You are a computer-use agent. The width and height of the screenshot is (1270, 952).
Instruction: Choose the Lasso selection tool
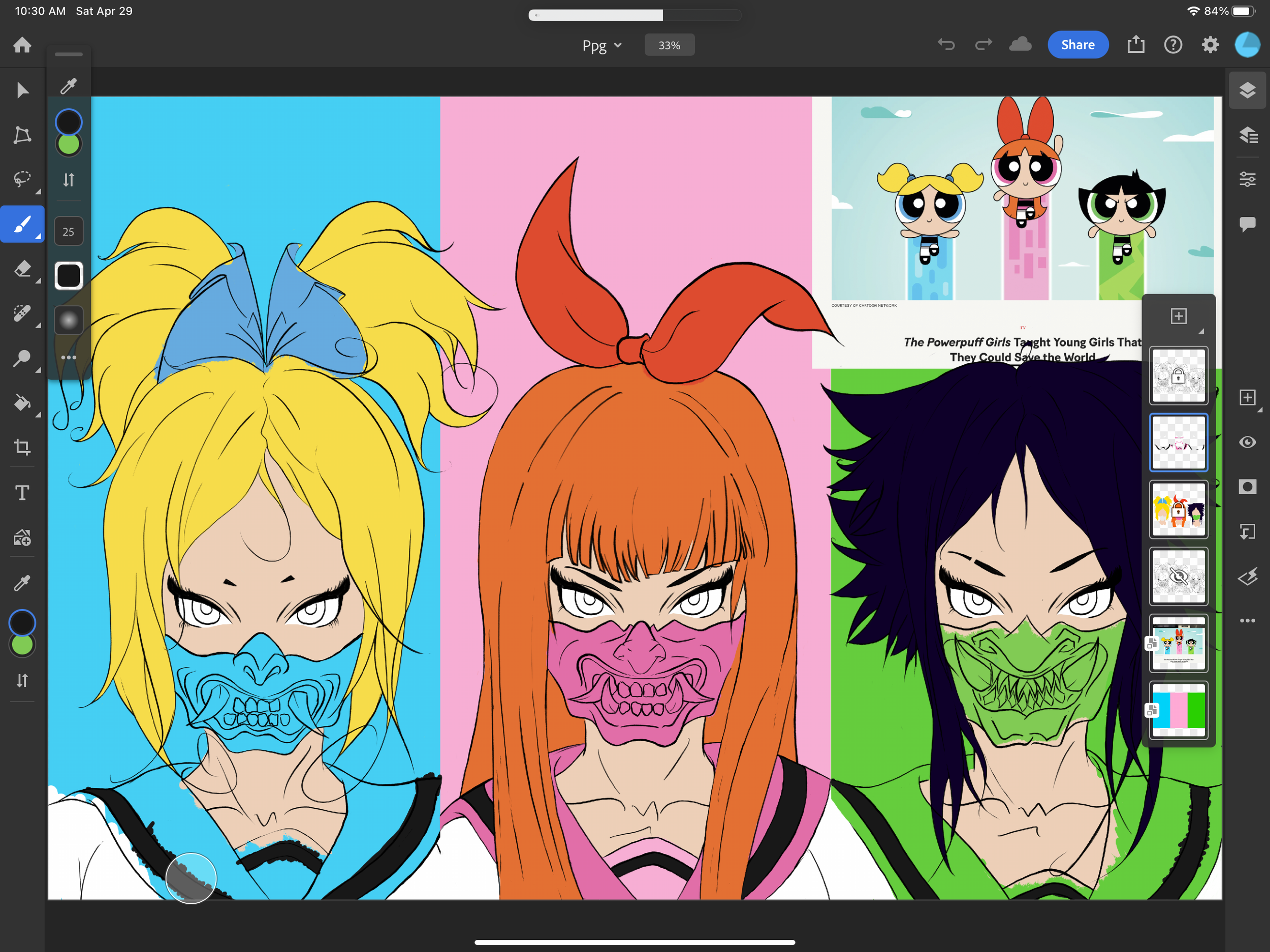(22, 179)
